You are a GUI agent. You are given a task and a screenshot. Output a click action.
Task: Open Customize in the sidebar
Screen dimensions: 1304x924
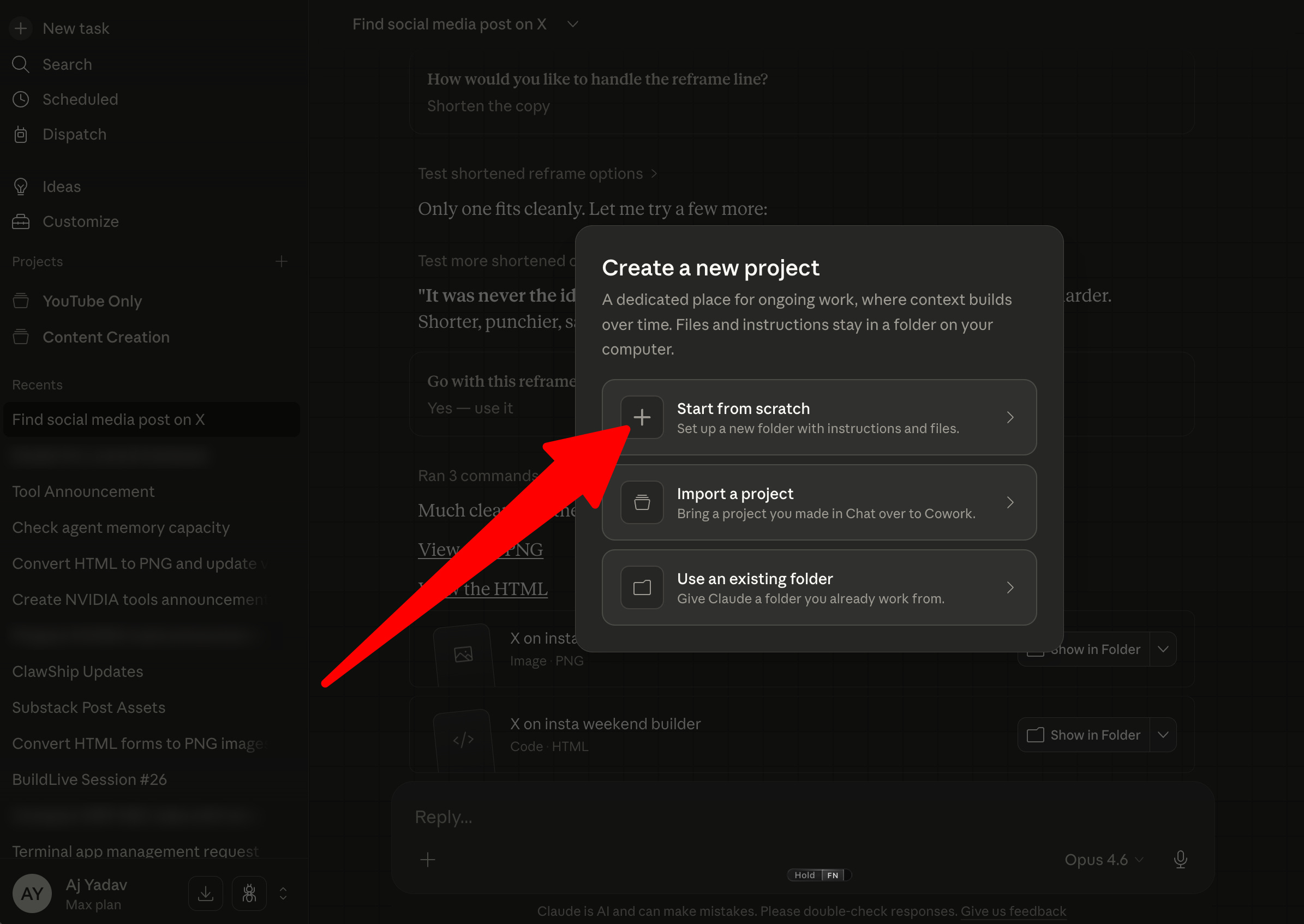[80, 221]
